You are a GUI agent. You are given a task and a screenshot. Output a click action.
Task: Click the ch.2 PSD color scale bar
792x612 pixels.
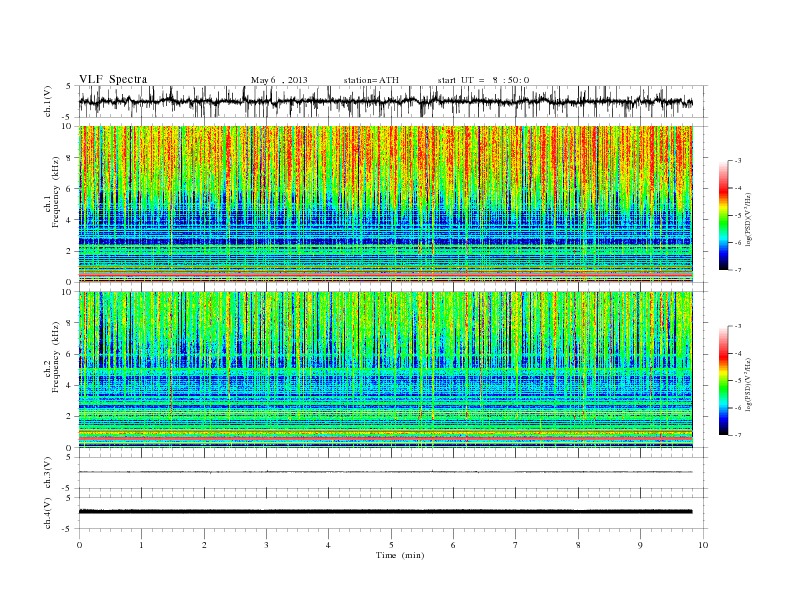click(723, 380)
